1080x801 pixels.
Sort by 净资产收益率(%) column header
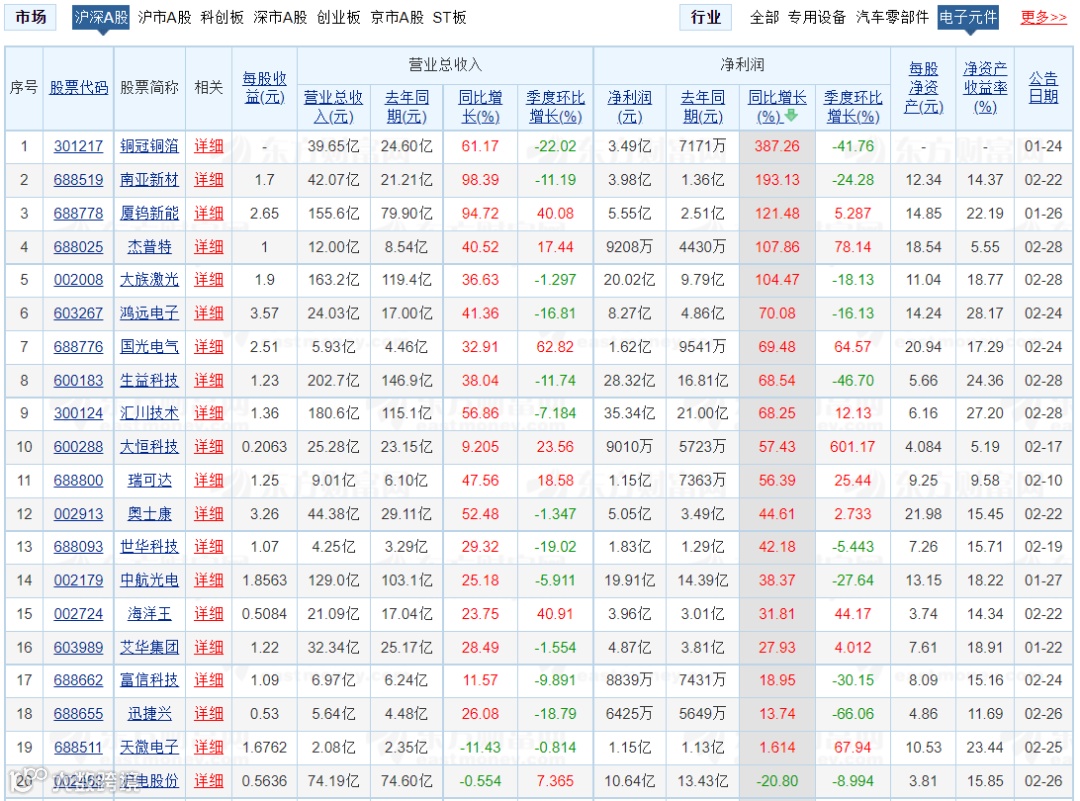(985, 87)
